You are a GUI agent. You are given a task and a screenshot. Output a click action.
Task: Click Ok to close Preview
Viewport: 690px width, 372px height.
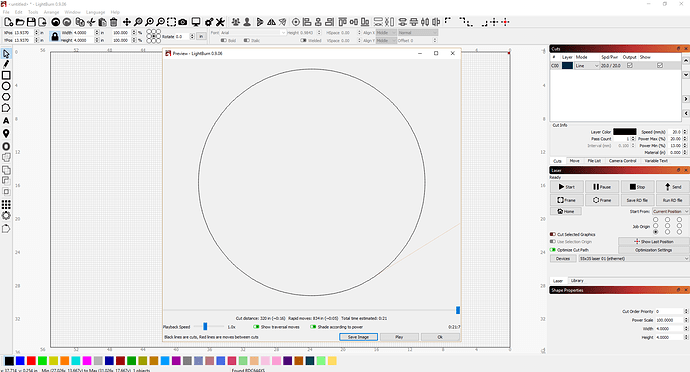coord(440,337)
